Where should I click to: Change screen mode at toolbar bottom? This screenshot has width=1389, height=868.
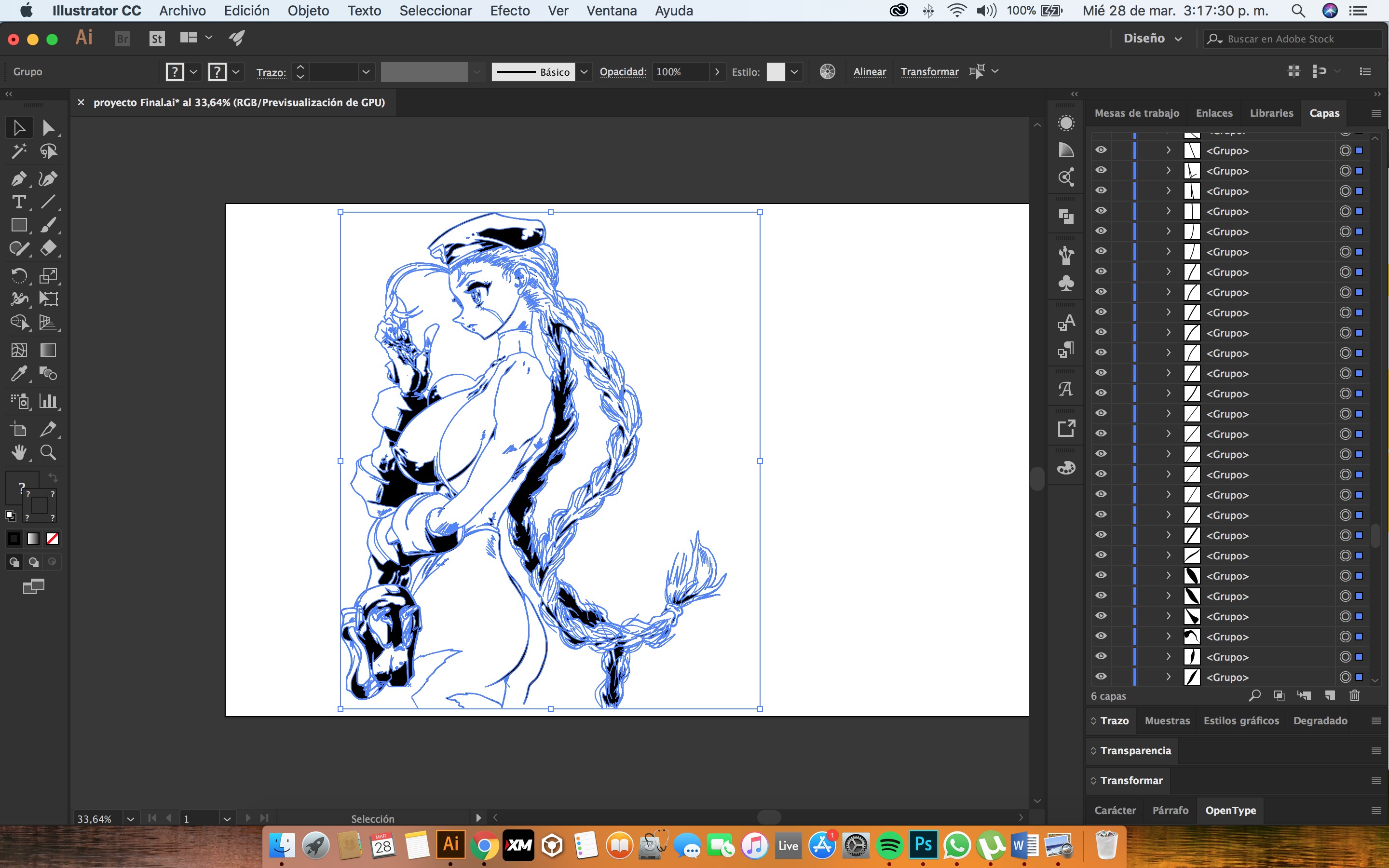pos(33,587)
